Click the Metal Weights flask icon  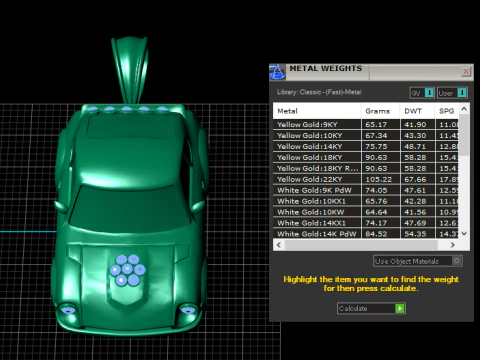click(x=277, y=72)
